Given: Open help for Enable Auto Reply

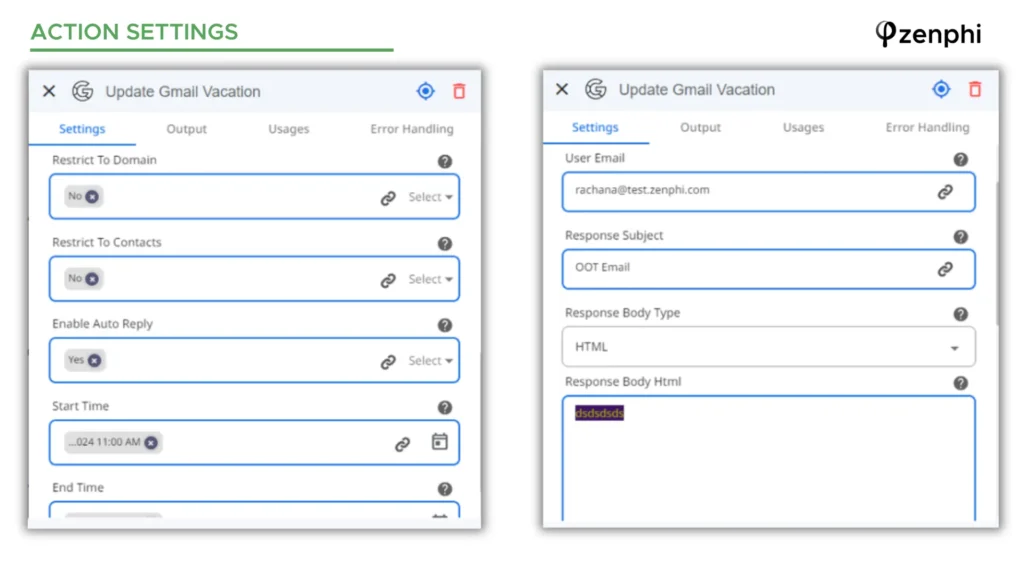Looking at the screenshot, I should tap(445, 325).
